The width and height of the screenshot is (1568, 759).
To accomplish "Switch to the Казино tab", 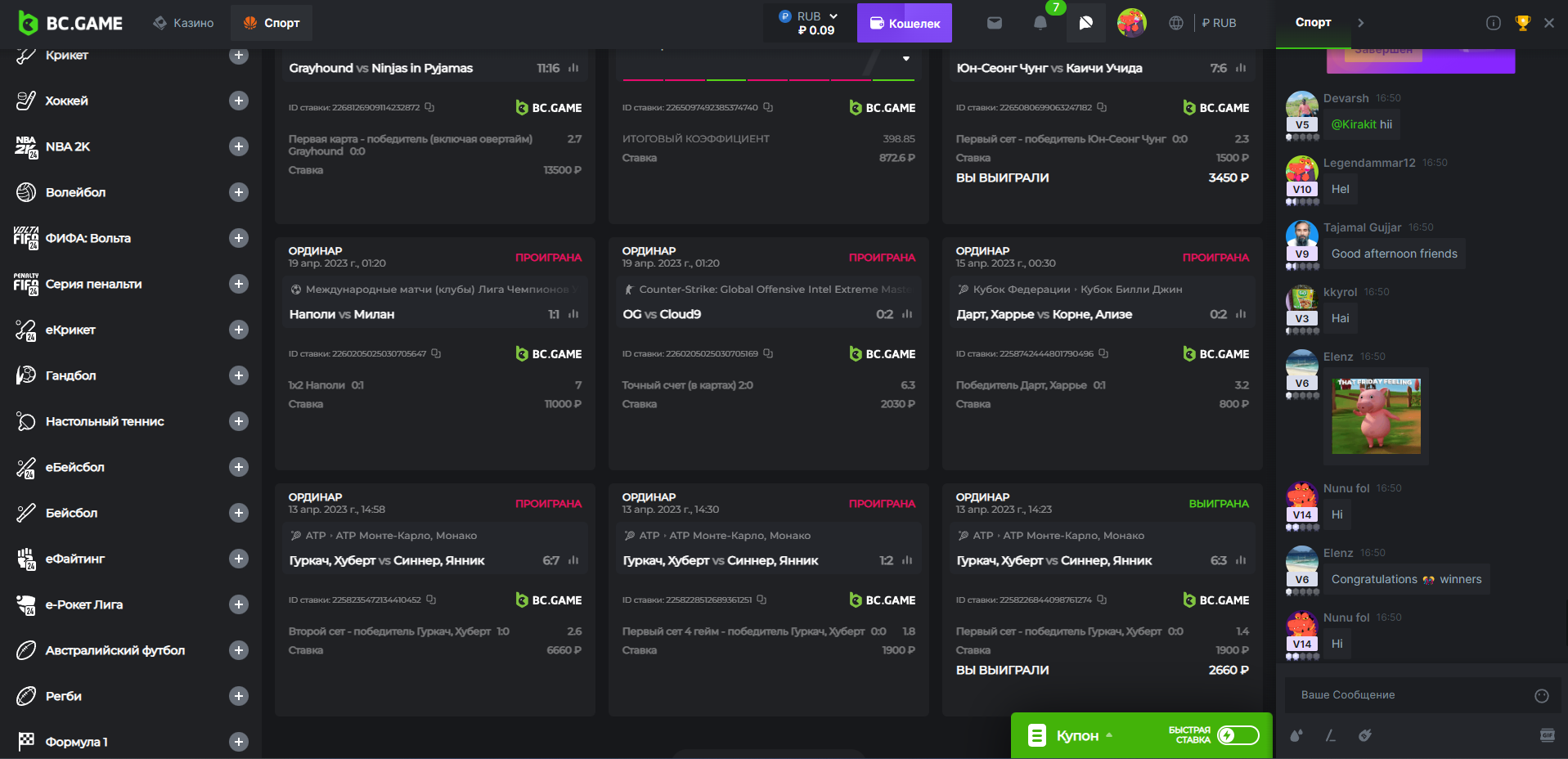I will 183,23.
